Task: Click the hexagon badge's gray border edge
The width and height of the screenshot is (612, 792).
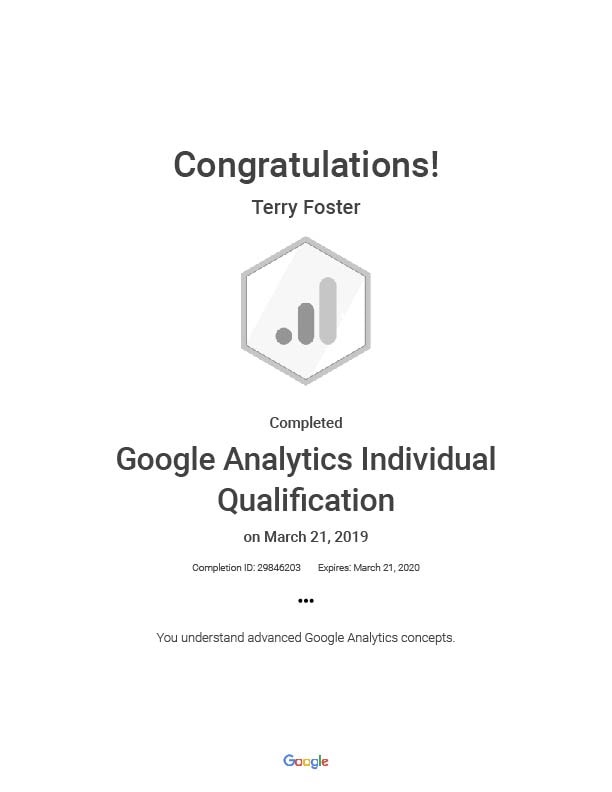Action: pos(244,311)
